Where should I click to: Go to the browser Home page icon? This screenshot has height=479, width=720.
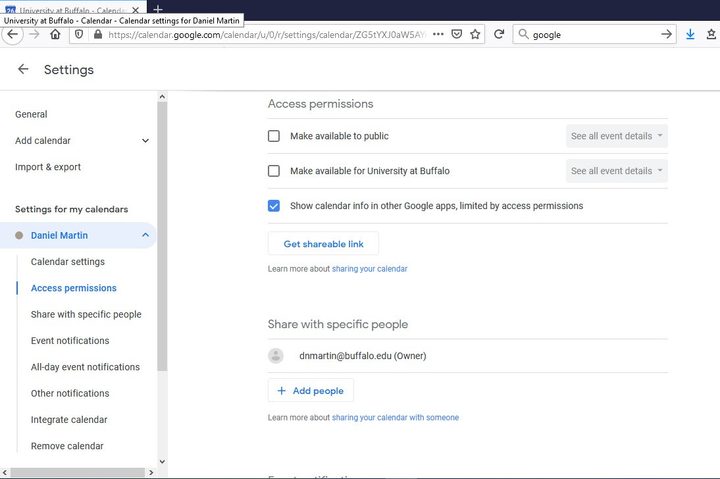pyautogui.click(x=55, y=34)
